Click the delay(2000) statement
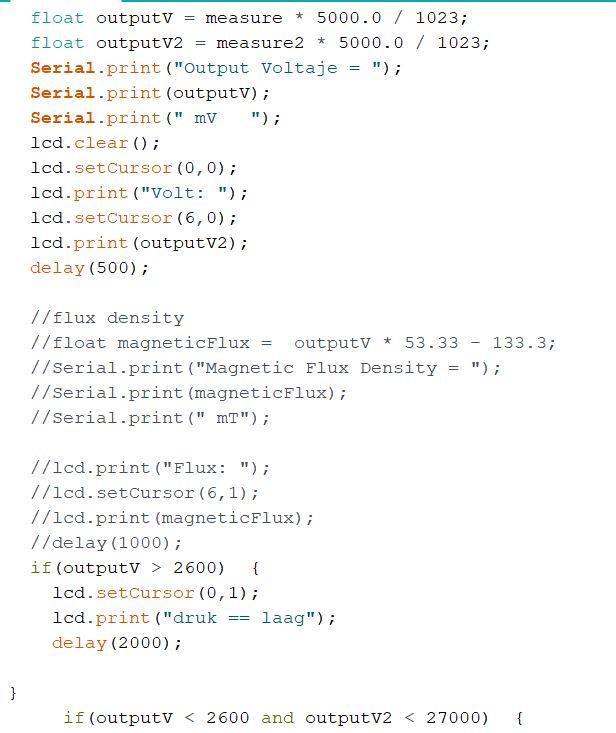 click(x=117, y=643)
